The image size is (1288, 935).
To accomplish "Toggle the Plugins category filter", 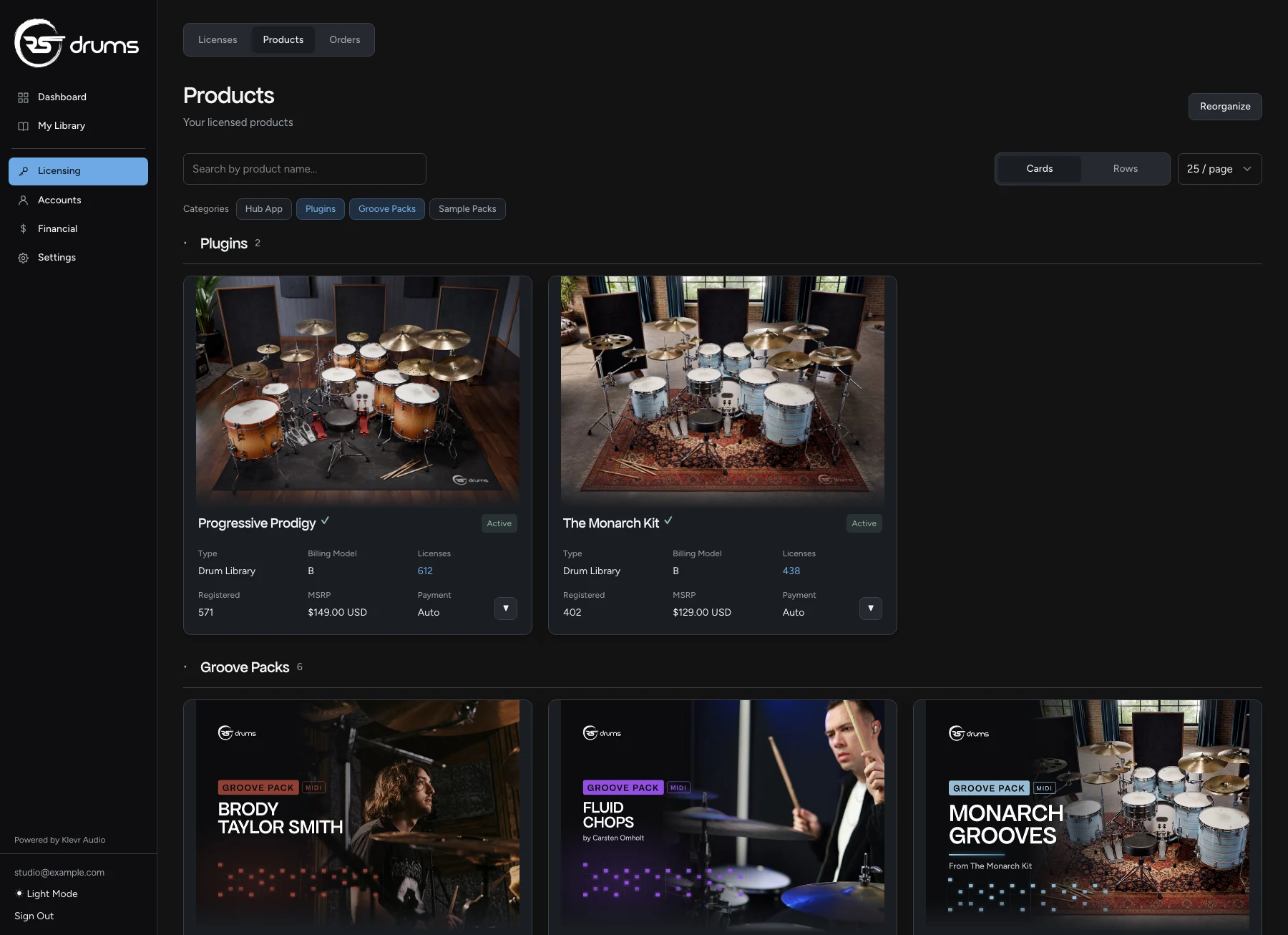I will point(321,209).
